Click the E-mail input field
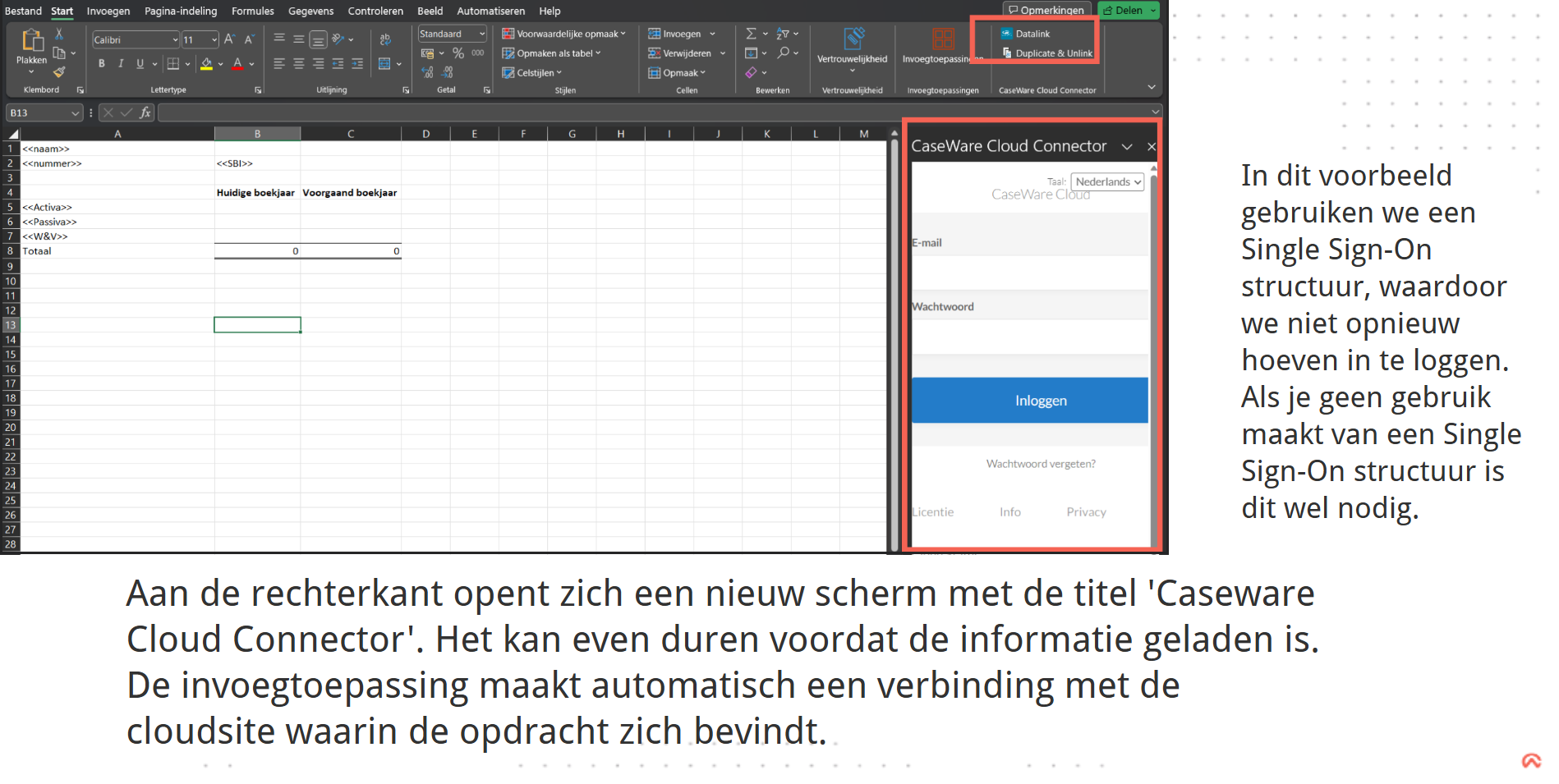Image resolution: width=1559 pixels, height=784 pixels. [x=1030, y=273]
